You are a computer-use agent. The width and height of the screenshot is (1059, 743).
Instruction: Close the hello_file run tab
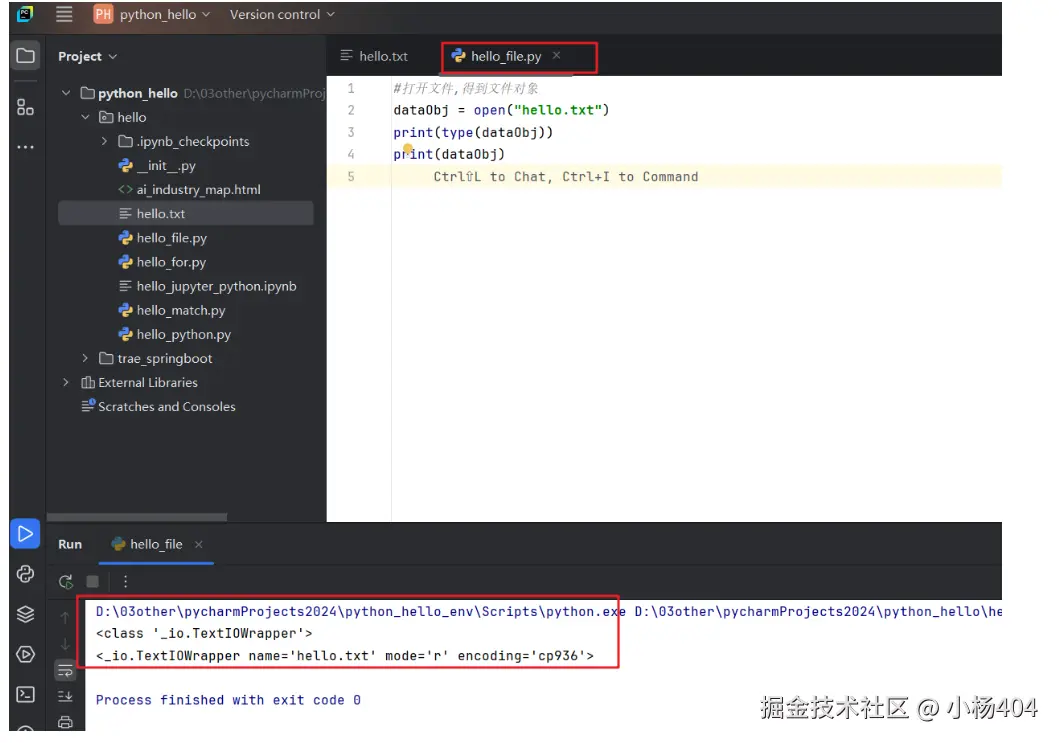pos(199,544)
